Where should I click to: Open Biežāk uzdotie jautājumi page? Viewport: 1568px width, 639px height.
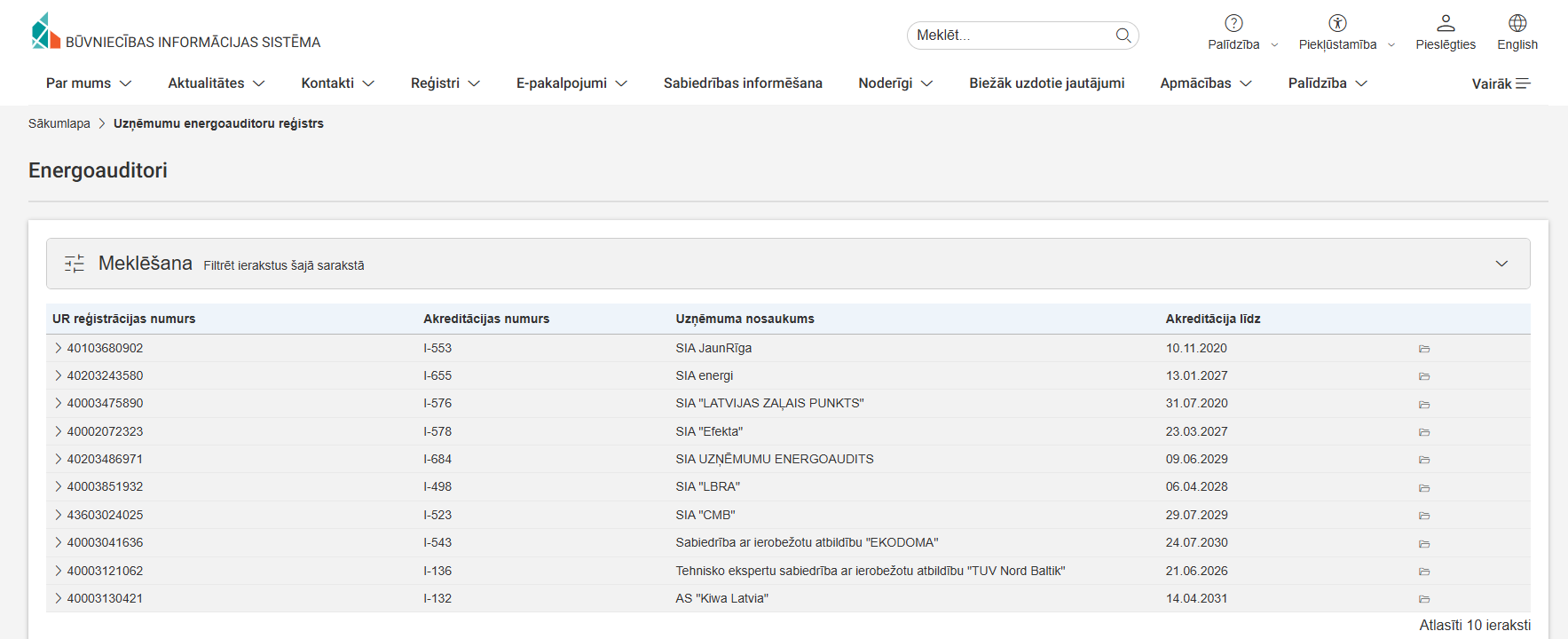point(1047,83)
